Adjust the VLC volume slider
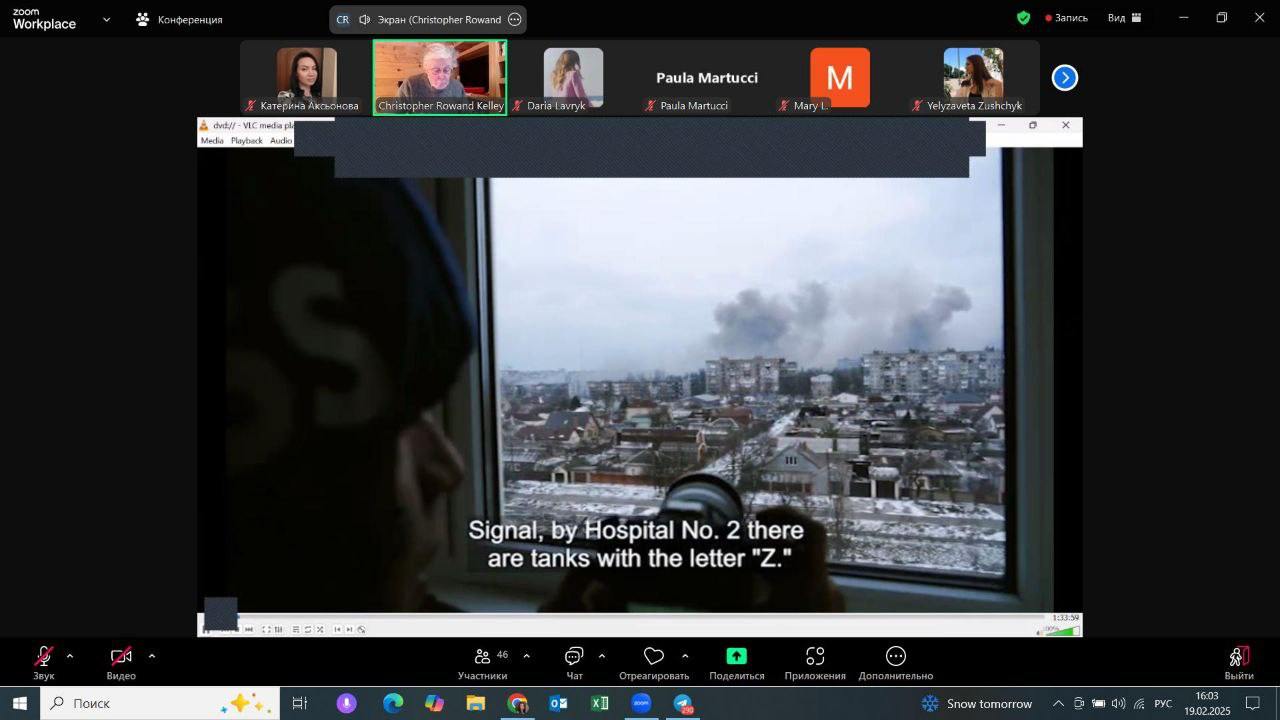The height and width of the screenshot is (720, 1280). point(1063,630)
